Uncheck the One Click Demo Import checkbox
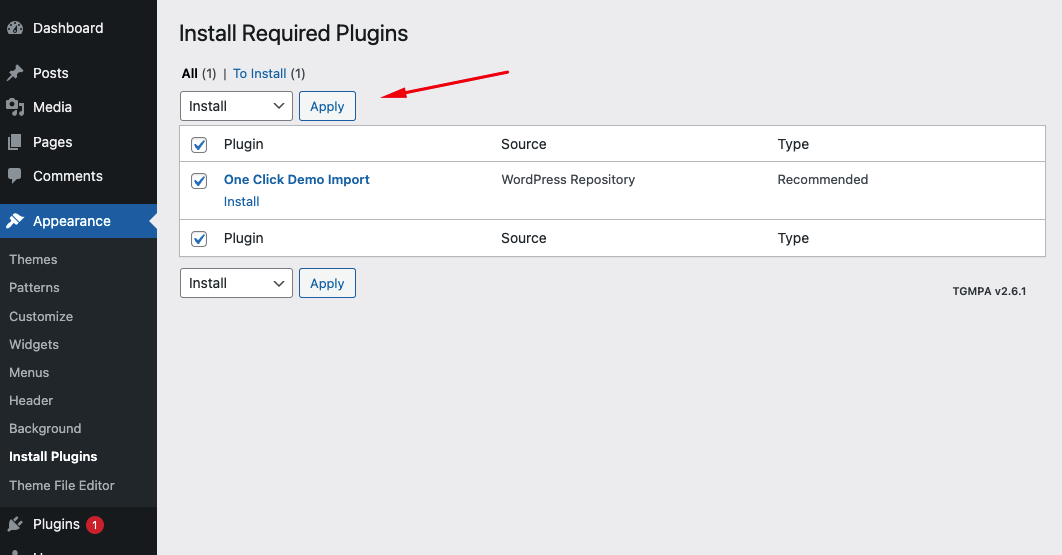1062x555 pixels. (199, 181)
